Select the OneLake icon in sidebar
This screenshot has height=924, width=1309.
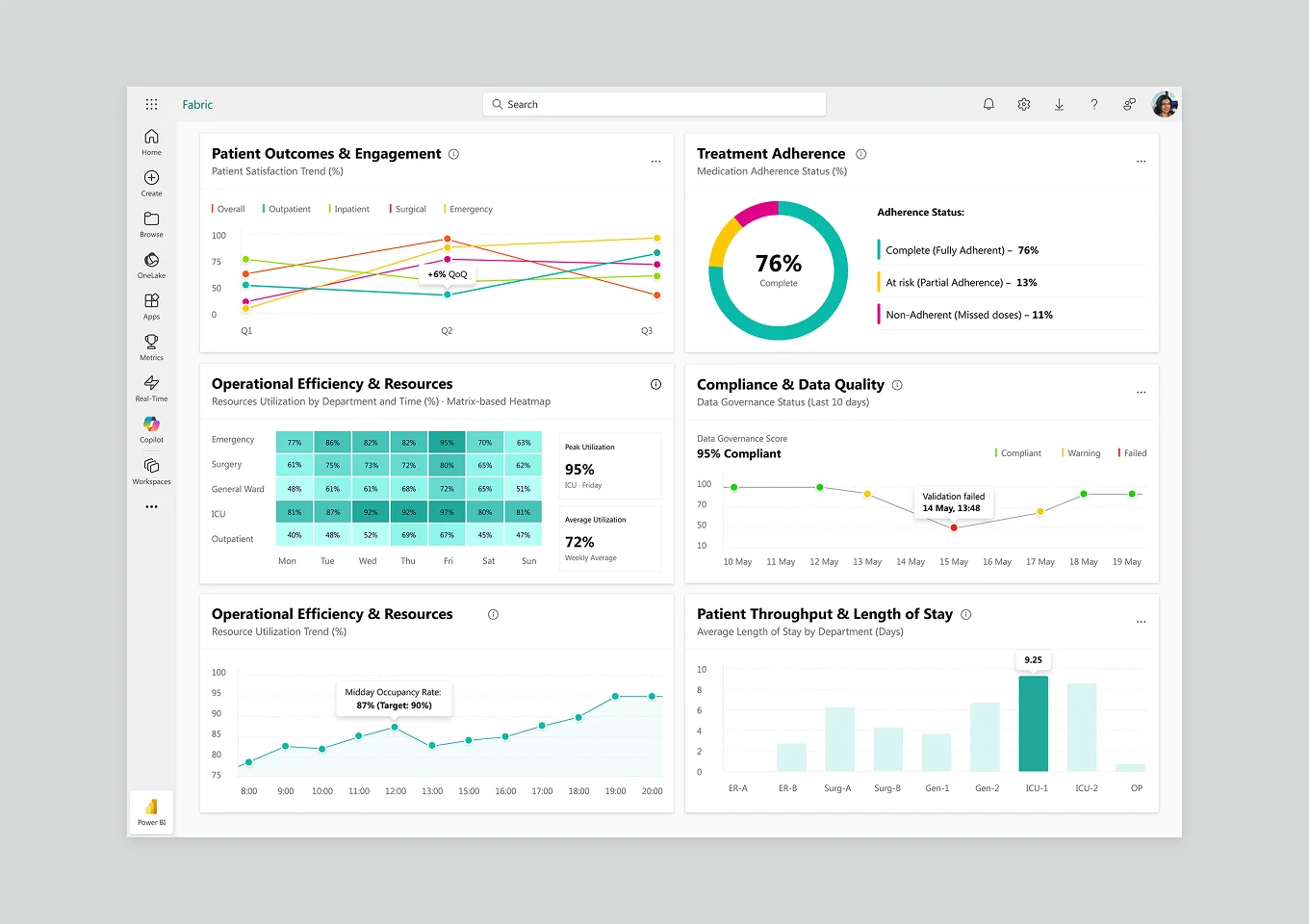click(x=151, y=260)
